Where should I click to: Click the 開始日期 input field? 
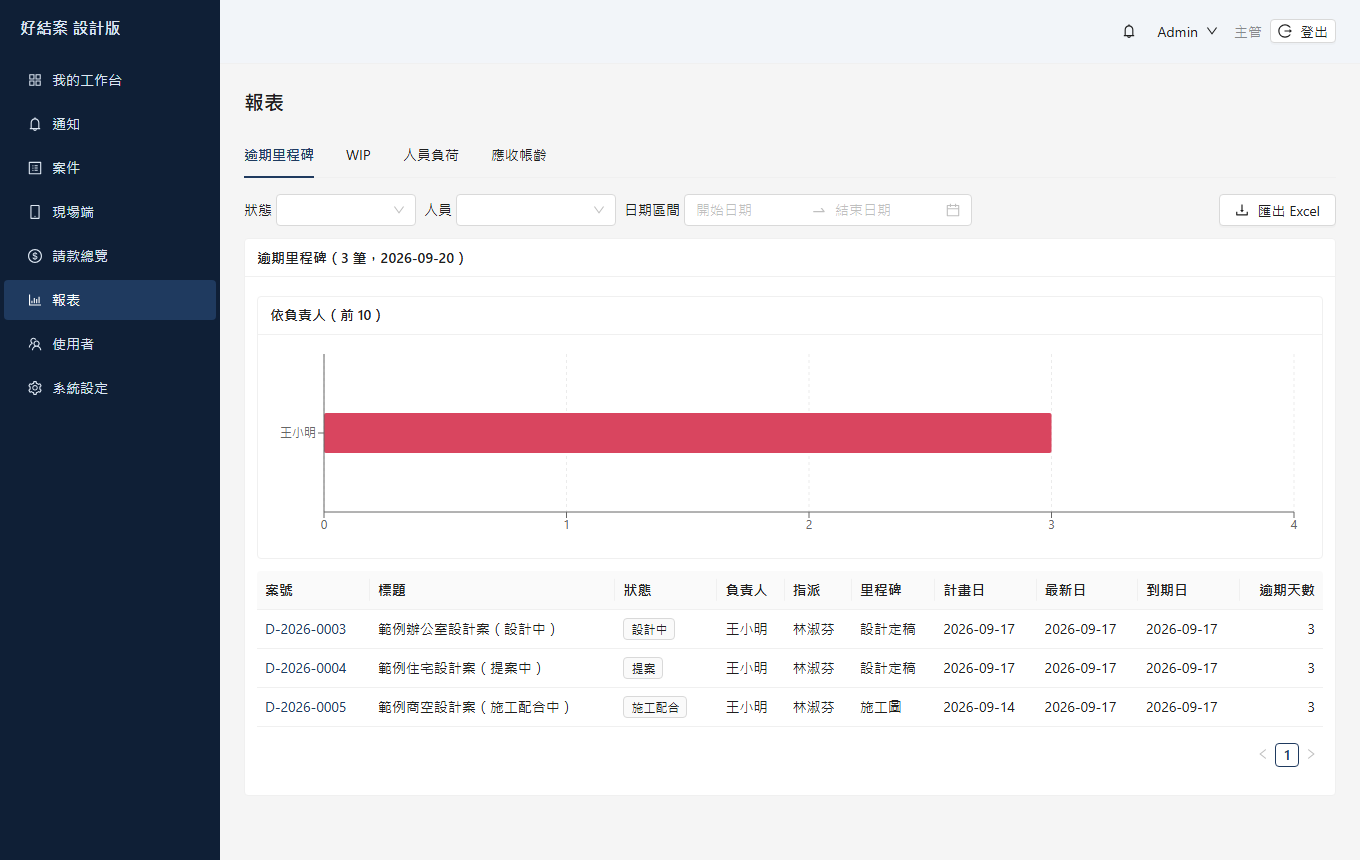[x=748, y=210]
